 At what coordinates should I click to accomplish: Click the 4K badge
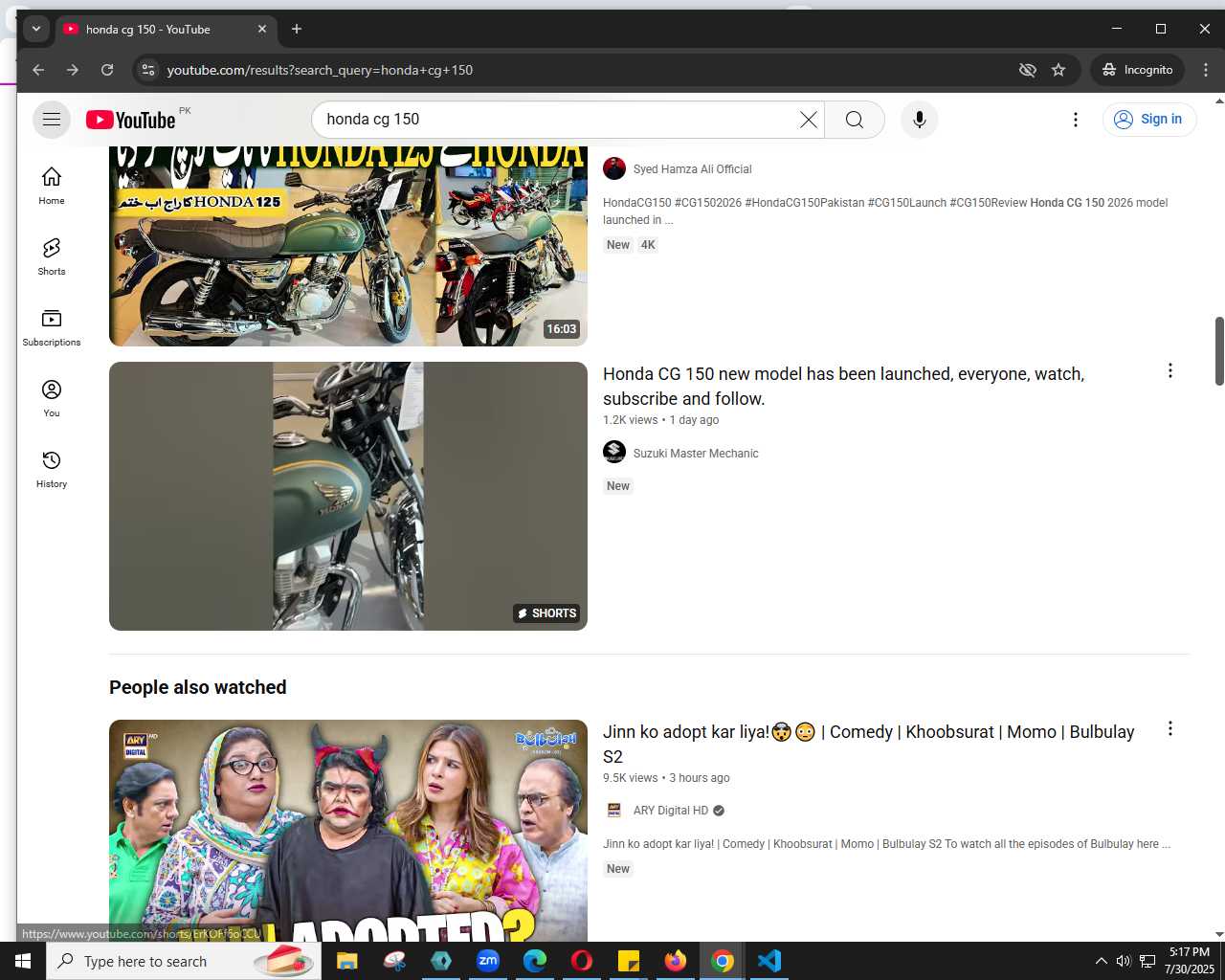[x=648, y=245]
